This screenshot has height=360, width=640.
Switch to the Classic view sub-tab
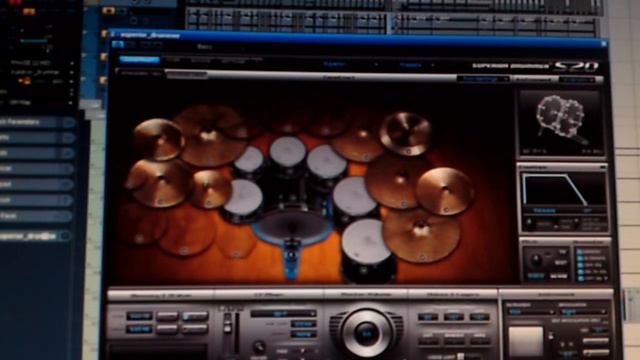pos(141,74)
